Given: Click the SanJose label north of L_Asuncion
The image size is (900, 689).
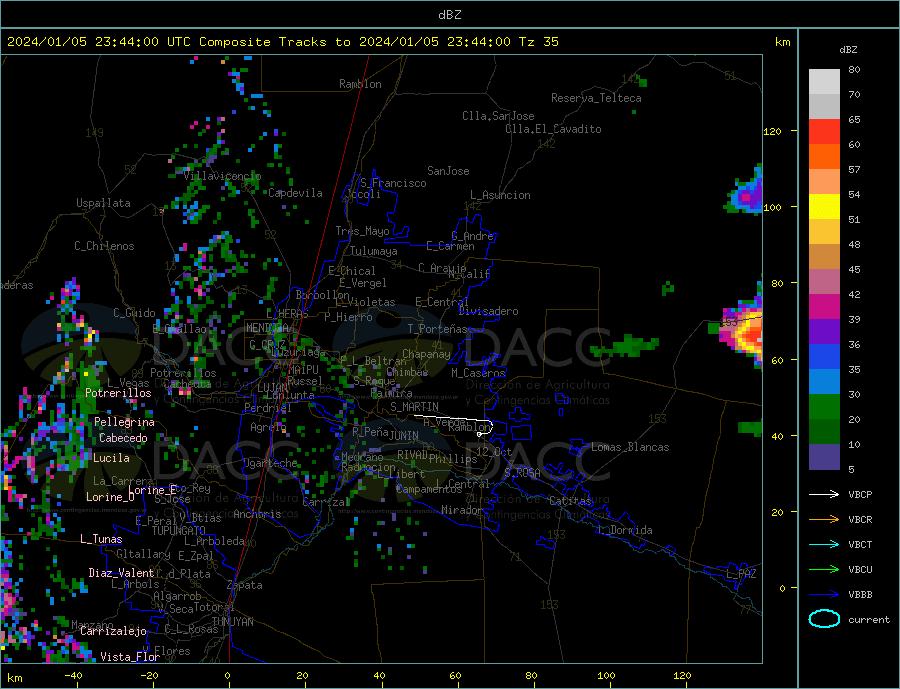Looking at the screenshot, I should (x=448, y=171).
